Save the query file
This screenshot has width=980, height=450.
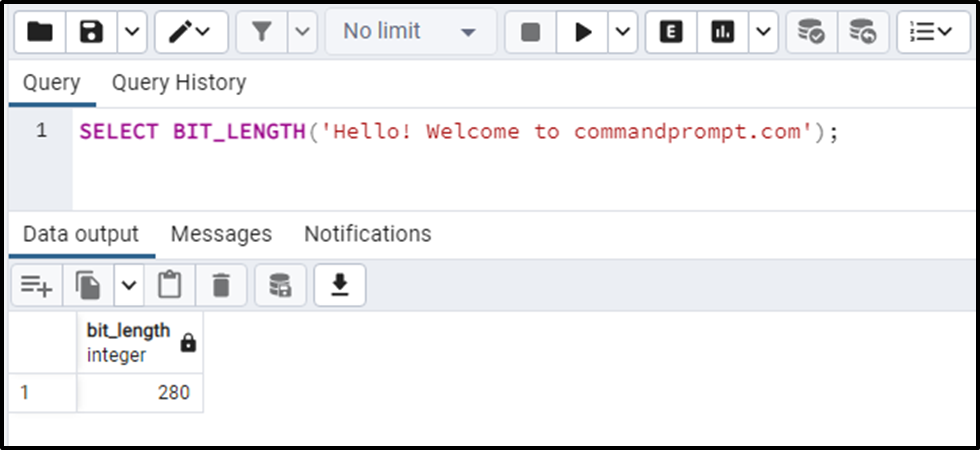point(91,32)
